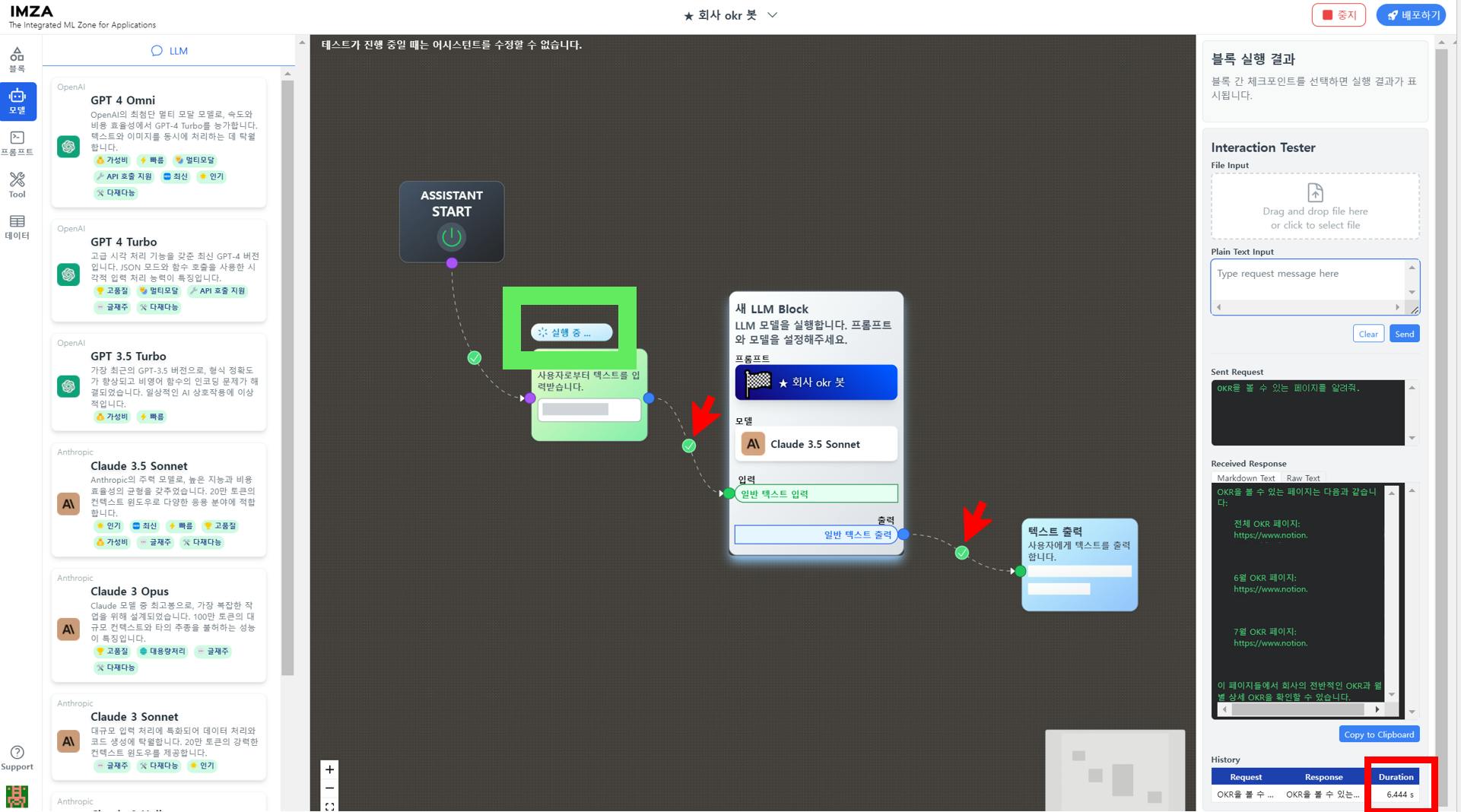Click the 대용량처리 tag on Claude 3 Opus
1461x812 pixels.
click(x=162, y=652)
